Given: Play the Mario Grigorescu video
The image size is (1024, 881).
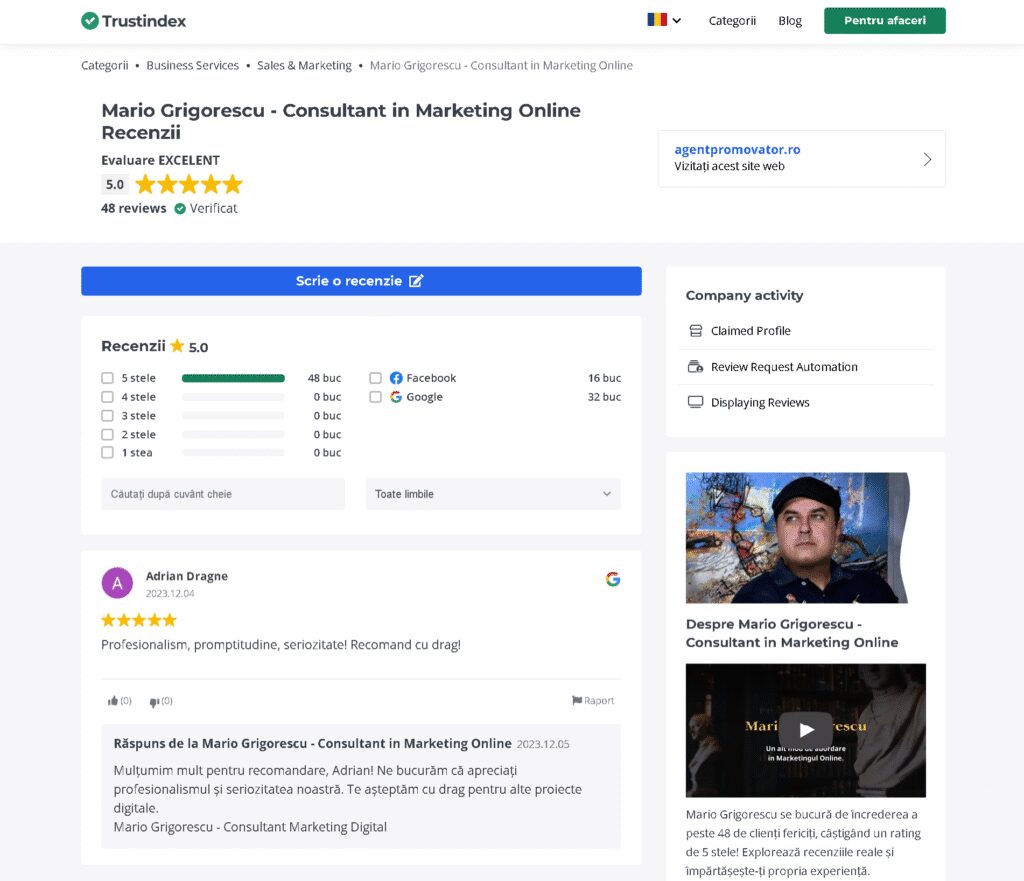Looking at the screenshot, I should tap(806, 730).
